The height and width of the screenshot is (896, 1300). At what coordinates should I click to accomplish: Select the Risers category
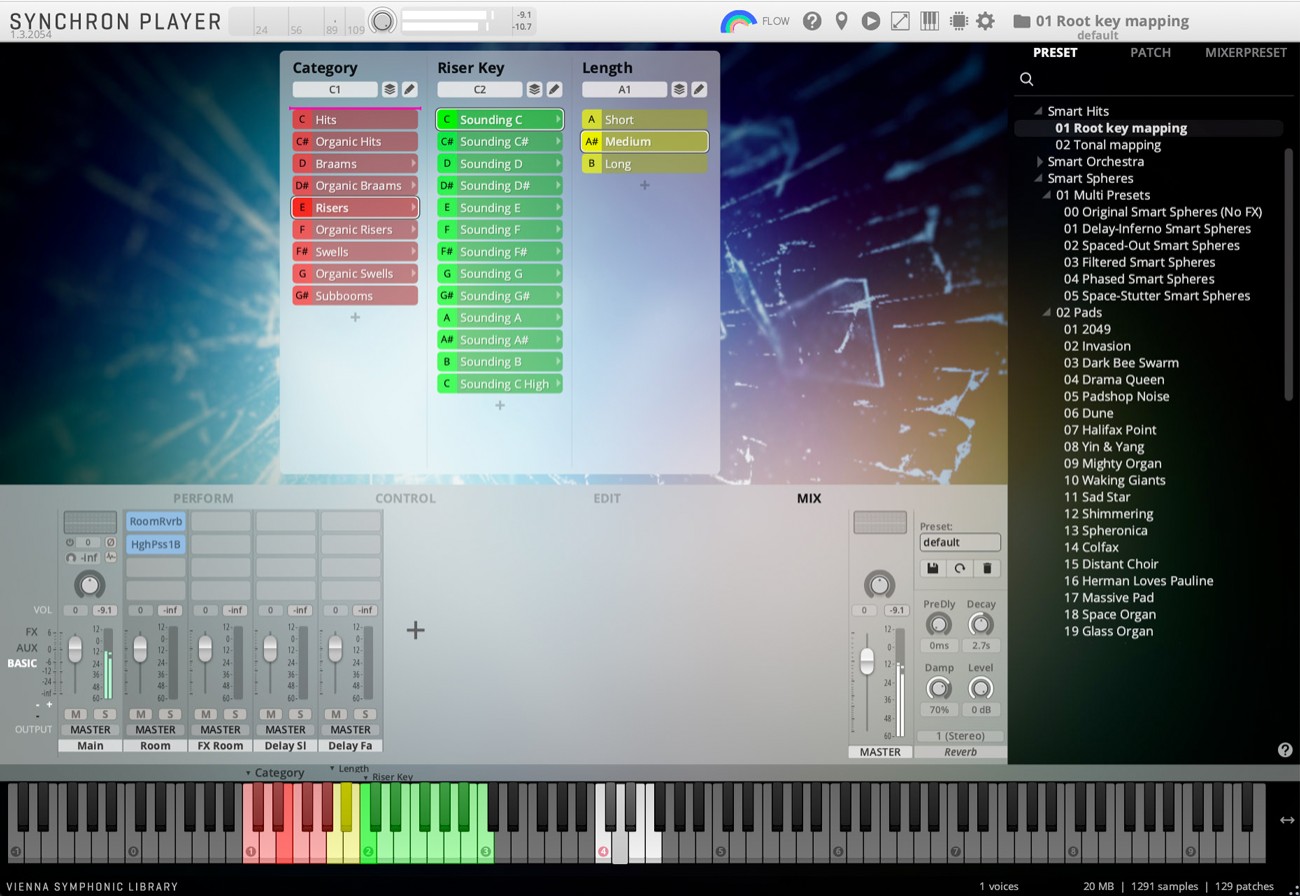(x=355, y=207)
